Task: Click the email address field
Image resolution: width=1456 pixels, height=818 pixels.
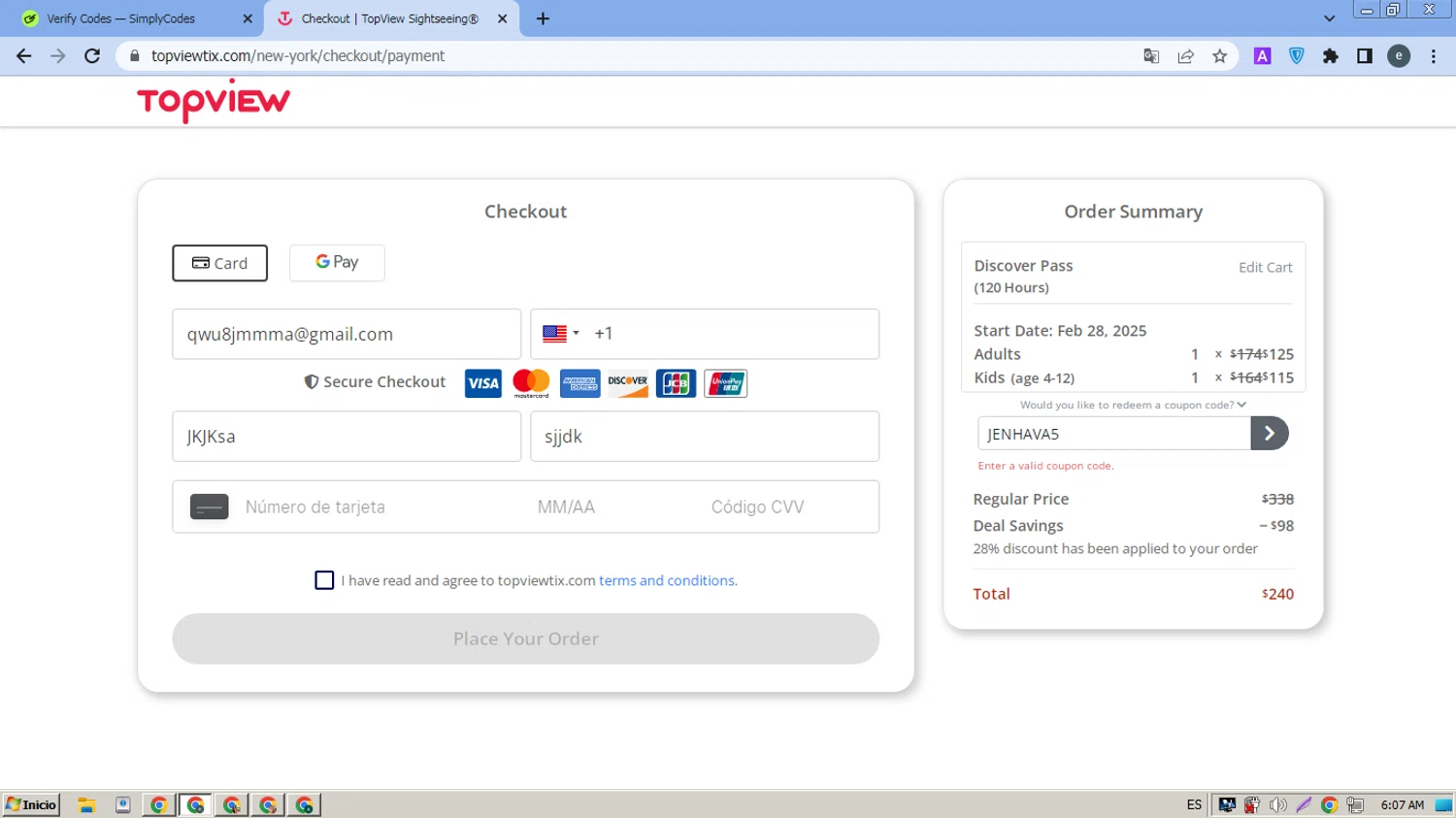Action: pyautogui.click(x=347, y=334)
